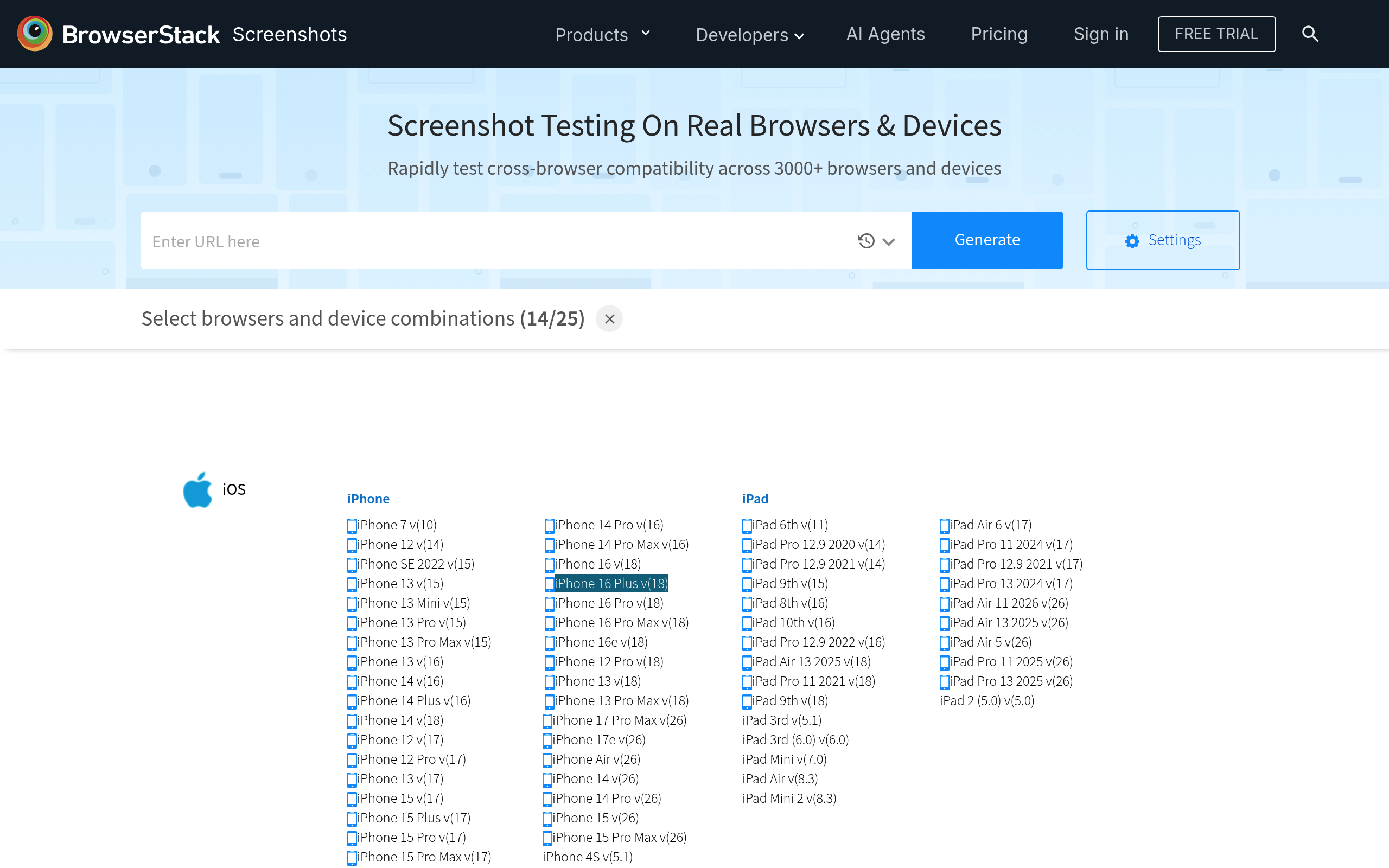Open the Pricing page

point(999,34)
